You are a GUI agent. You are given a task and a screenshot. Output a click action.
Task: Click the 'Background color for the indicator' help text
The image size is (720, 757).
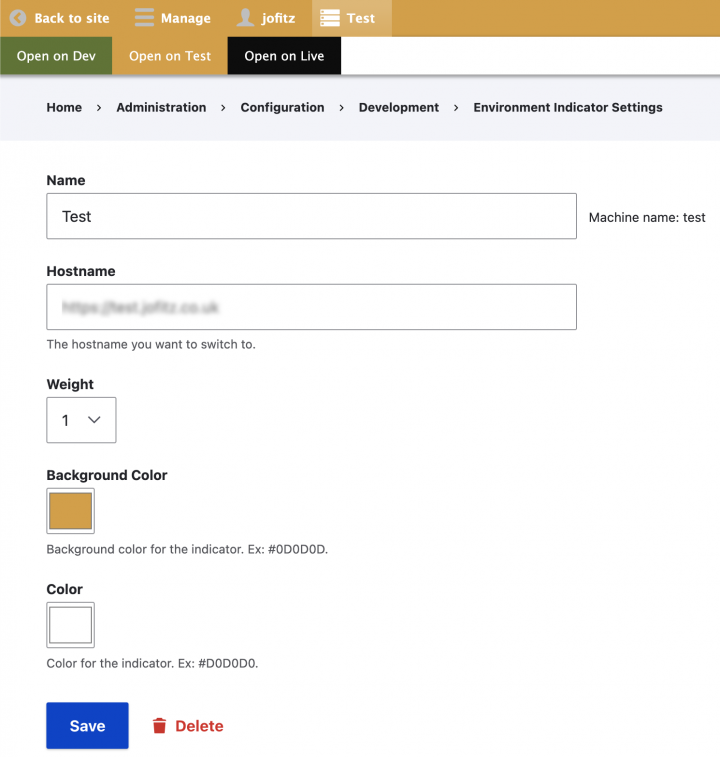187,549
